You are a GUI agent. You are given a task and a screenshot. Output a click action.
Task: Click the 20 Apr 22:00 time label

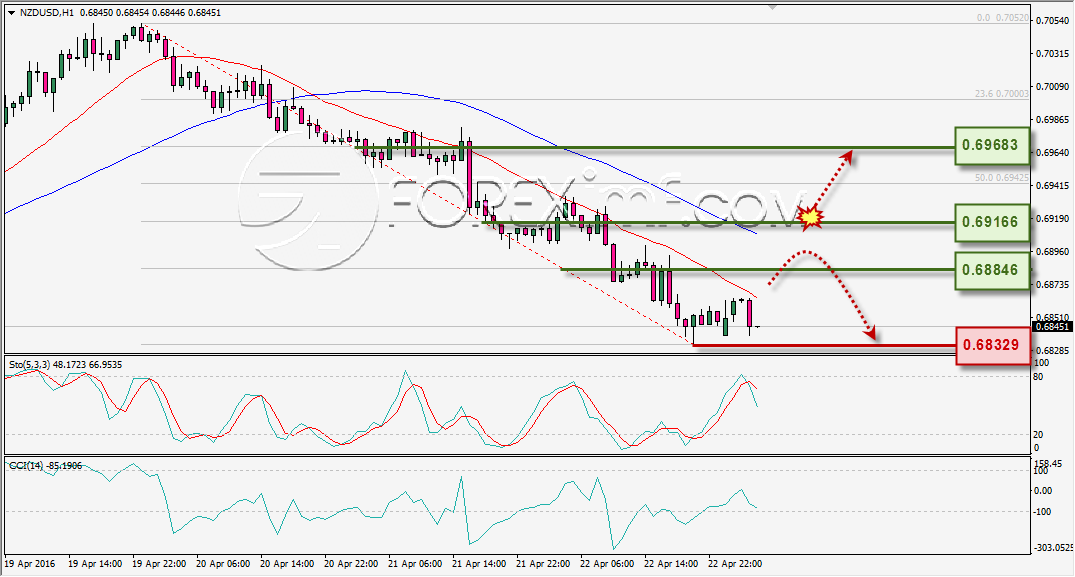pos(351,564)
